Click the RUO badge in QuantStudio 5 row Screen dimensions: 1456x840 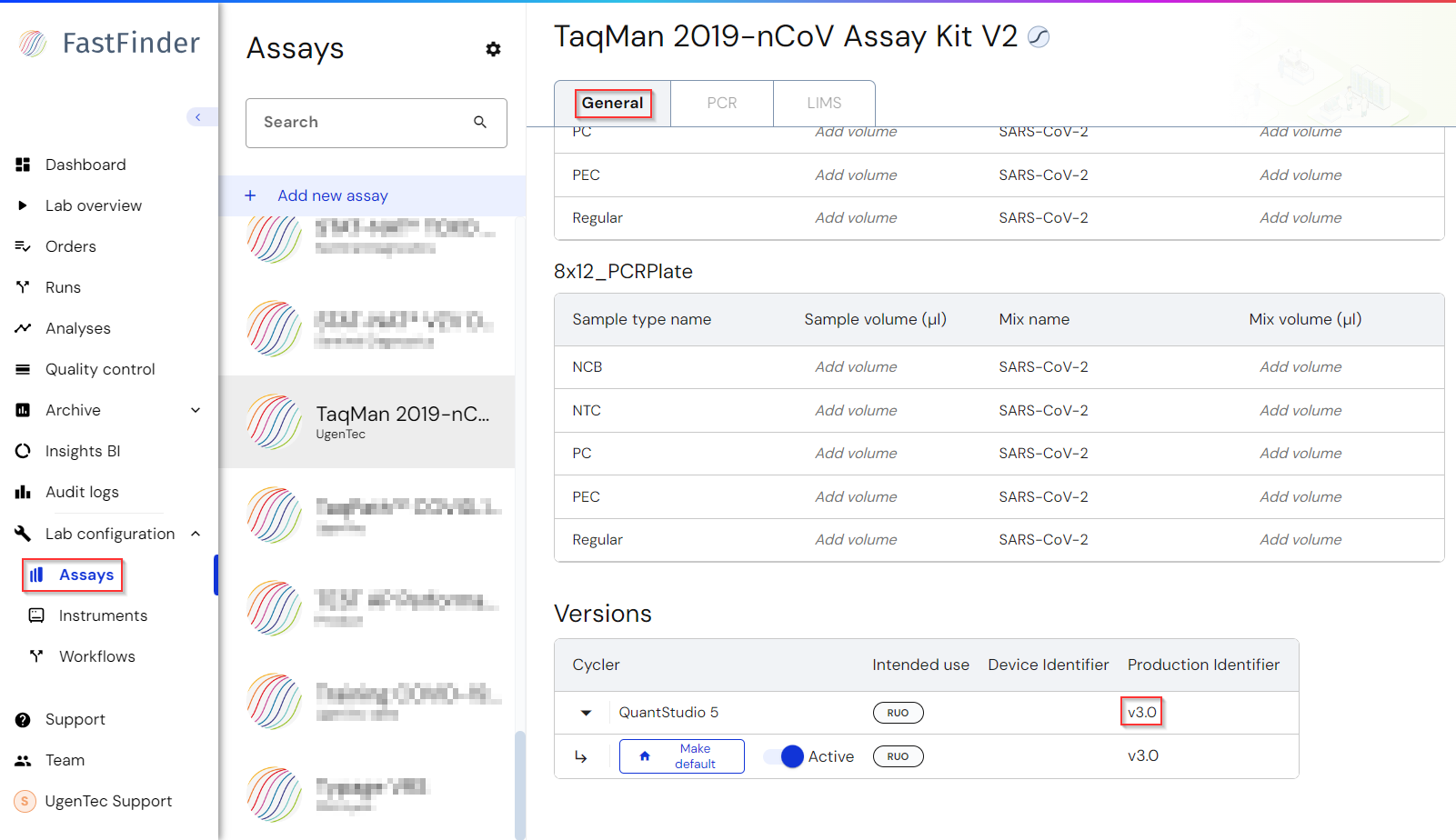tap(899, 713)
